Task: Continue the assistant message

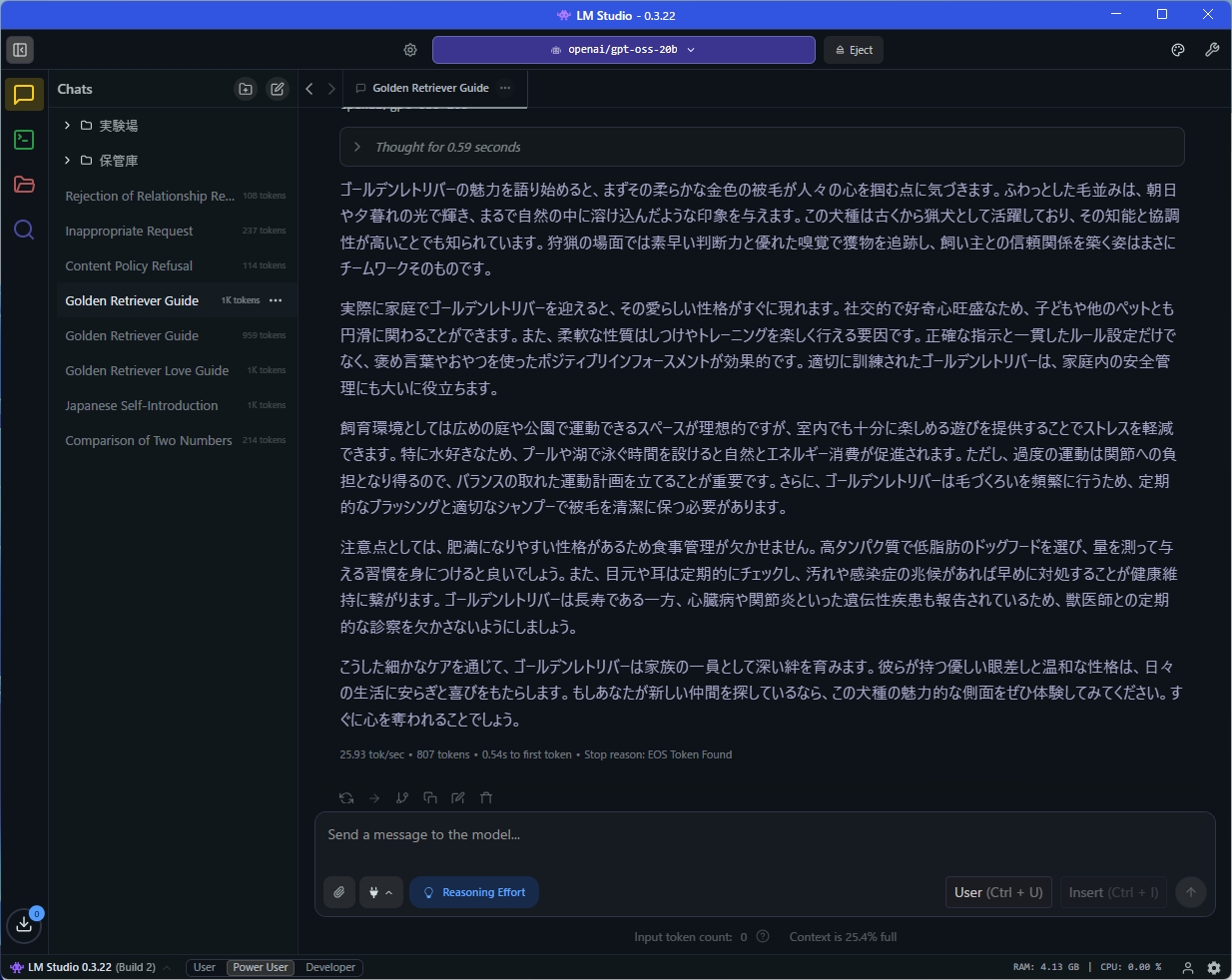Action: click(374, 797)
